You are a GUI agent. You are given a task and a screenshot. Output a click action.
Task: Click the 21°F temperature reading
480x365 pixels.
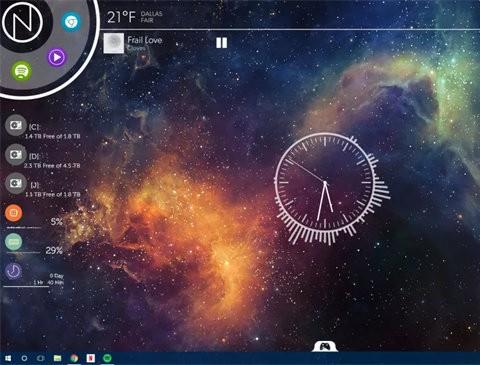coord(121,17)
